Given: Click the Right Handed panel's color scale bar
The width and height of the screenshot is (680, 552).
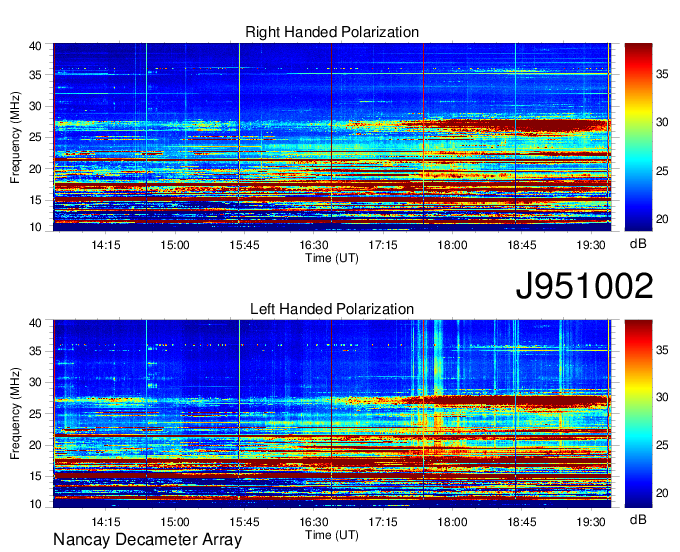Looking at the screenshot, I should pos(638,137).
